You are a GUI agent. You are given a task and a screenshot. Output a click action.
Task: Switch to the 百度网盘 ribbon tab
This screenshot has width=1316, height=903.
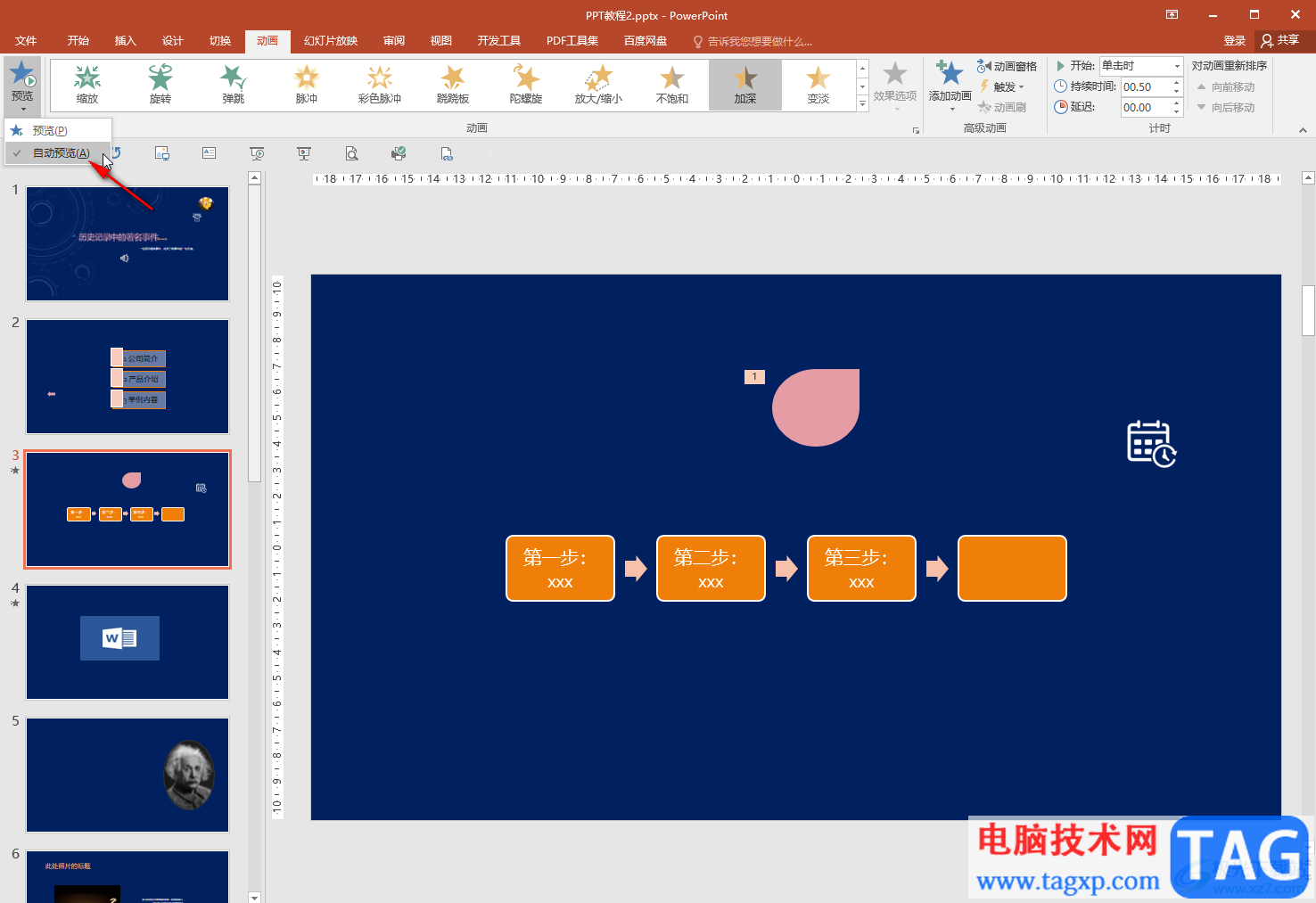(646, 41)
